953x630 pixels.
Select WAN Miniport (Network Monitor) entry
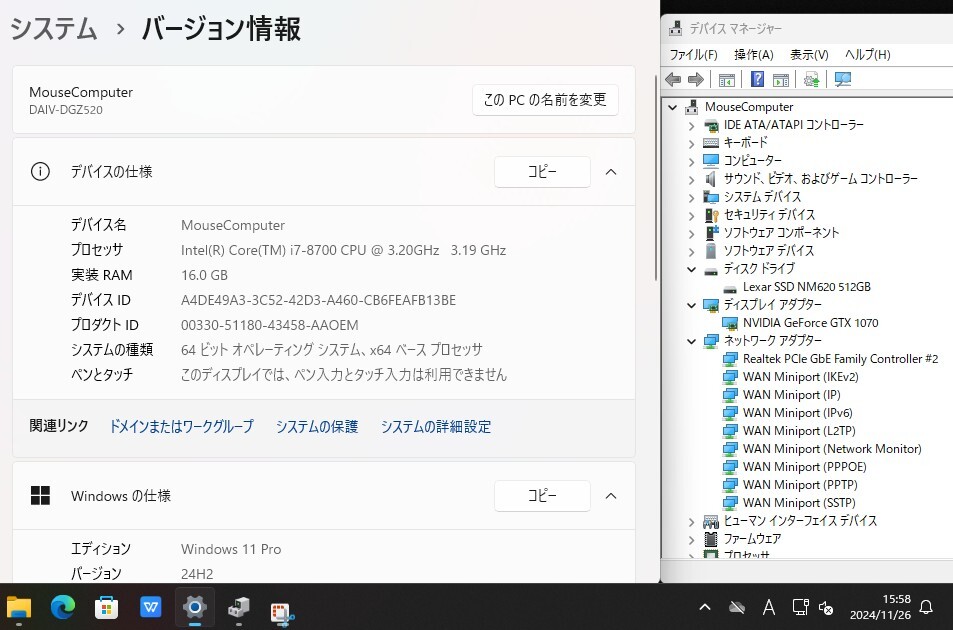[832, 449]
